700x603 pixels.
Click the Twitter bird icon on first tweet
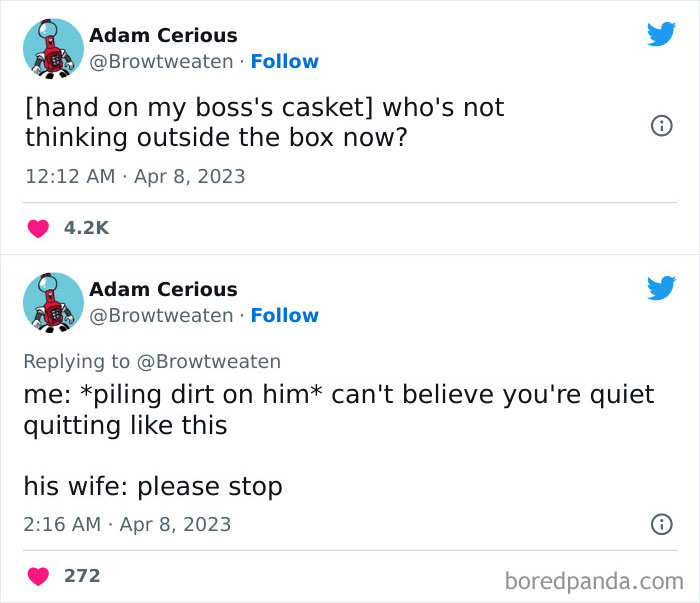(662, 34)
